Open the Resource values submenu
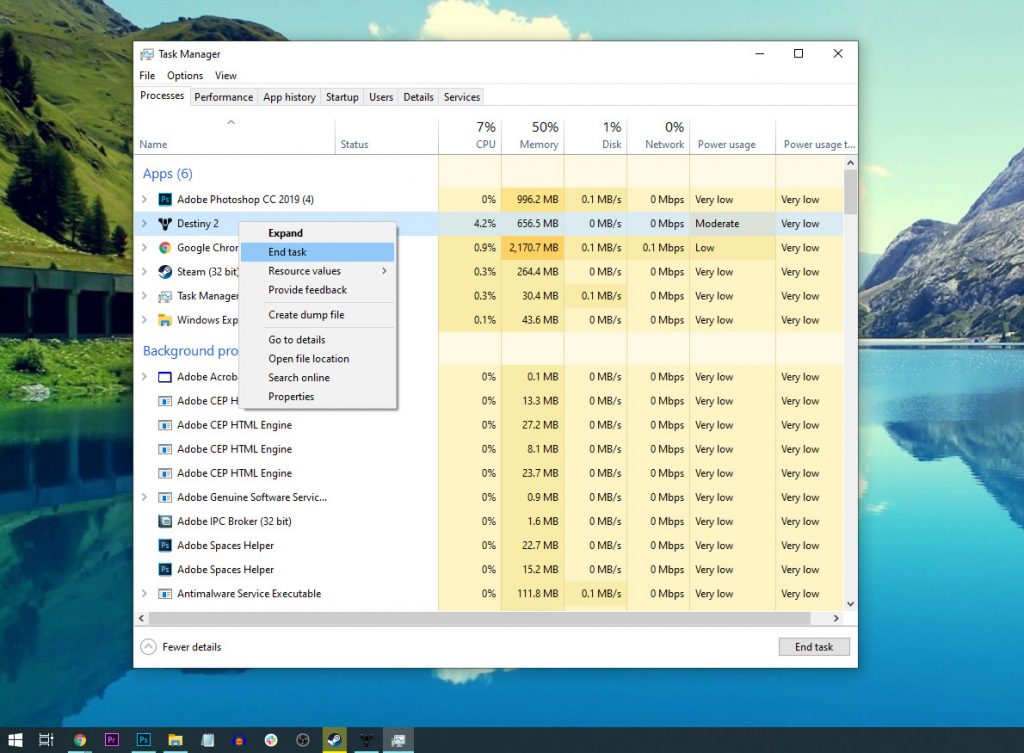This screenshot has height=753, width=1024. point(317,271)
